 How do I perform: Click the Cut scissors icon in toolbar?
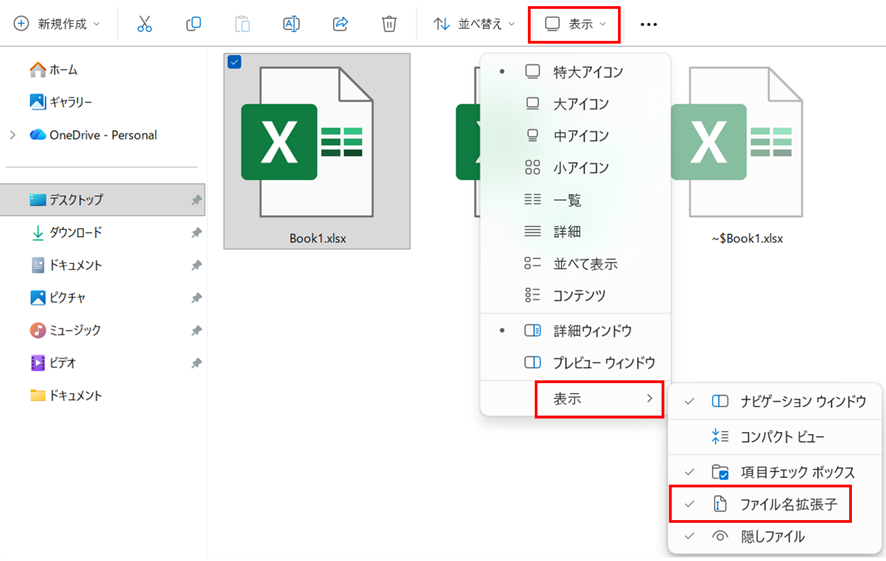(x=145, y=24)
